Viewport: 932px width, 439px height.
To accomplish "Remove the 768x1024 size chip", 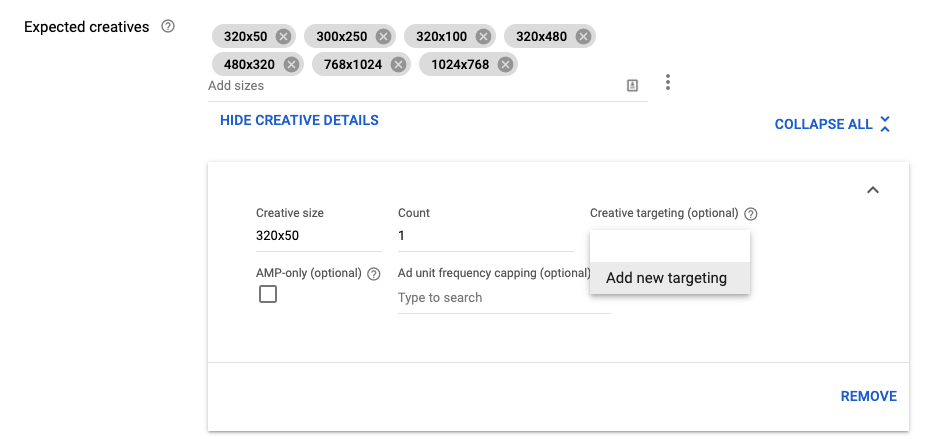I will (399, 65).
